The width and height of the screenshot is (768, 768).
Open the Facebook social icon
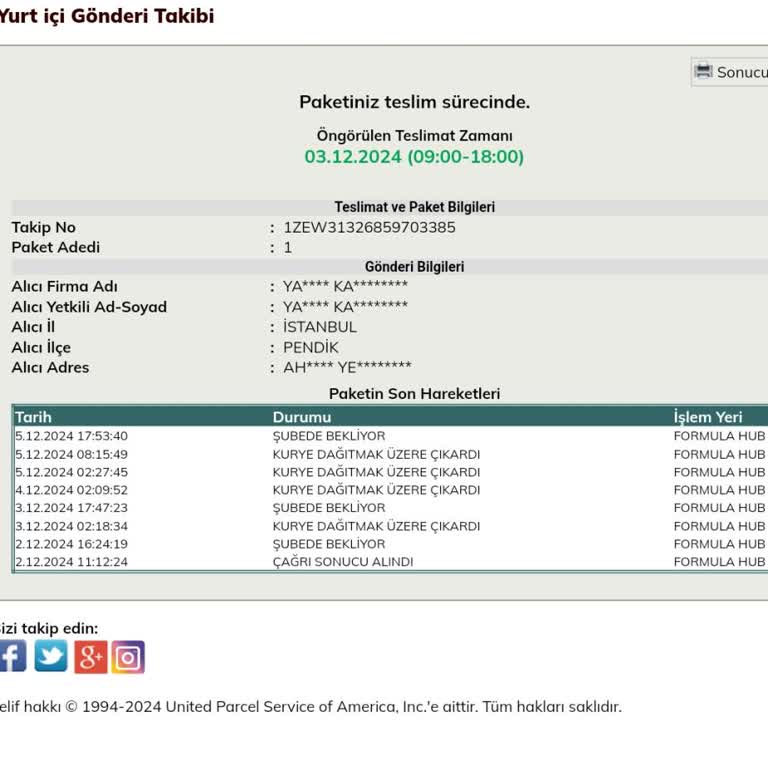(13, 656)
